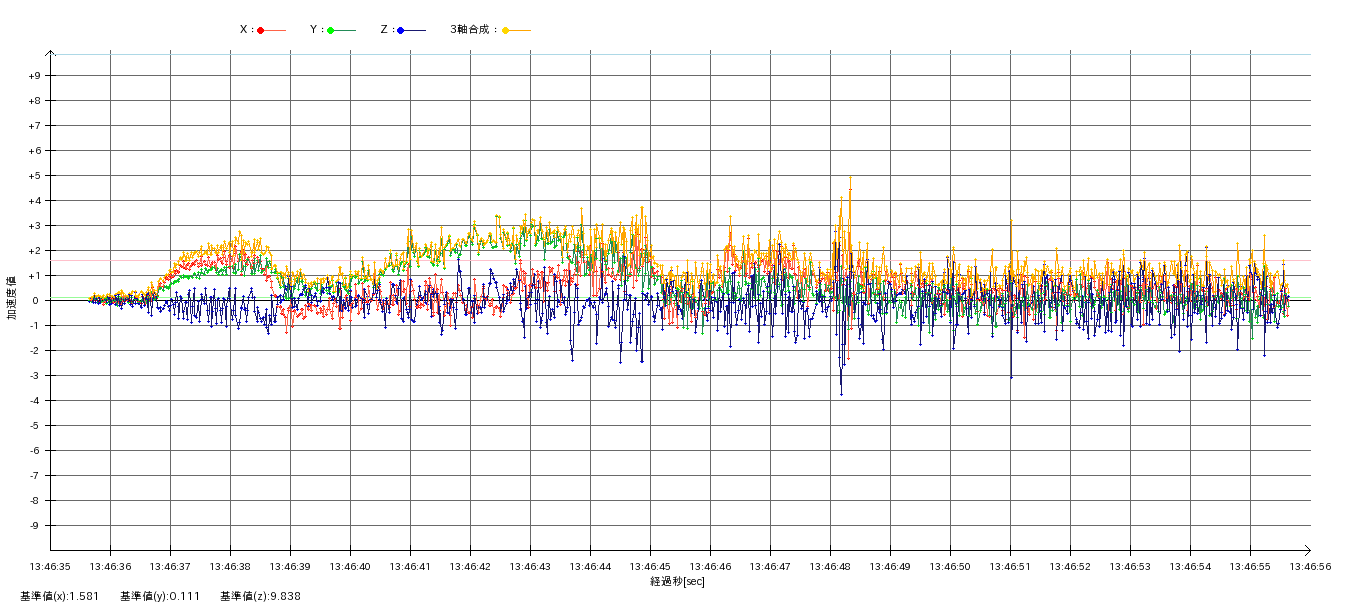Screen dimensions: 1350x610
Task: Click the blue Z series legend marker
Action: click(401, 30)
